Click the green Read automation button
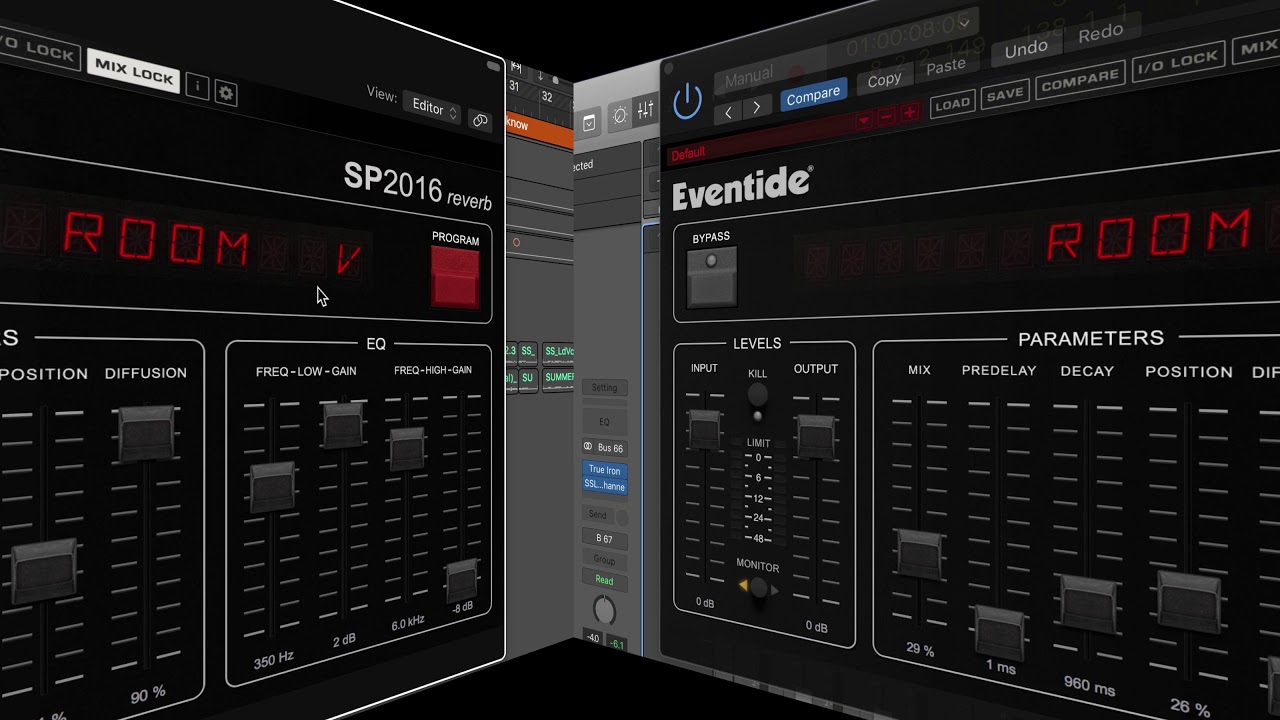The height and width of the screenshot is (720, 1280). (604, 580)
